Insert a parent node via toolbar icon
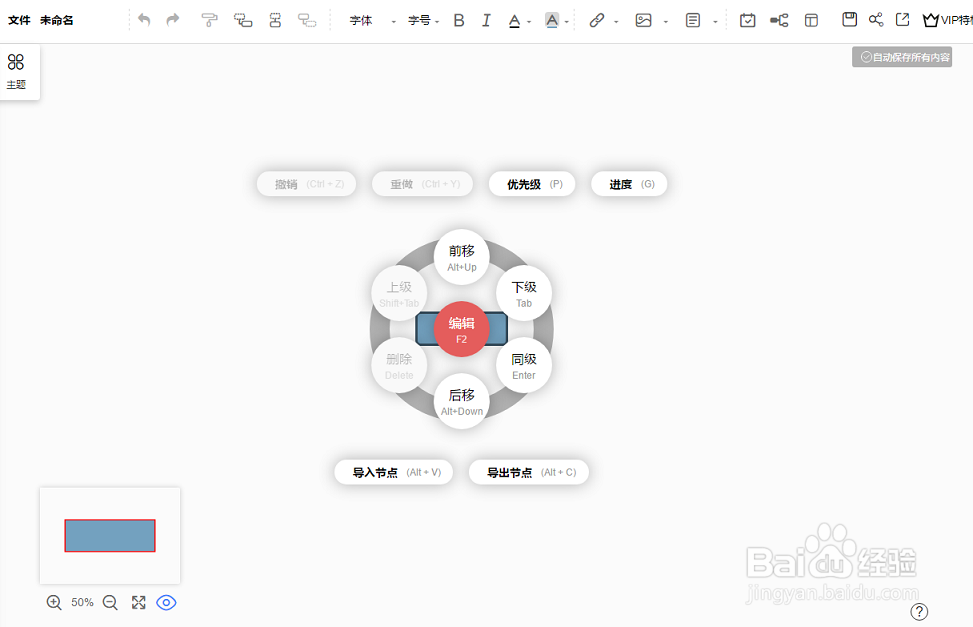This screenshot has height=627, width=973. 307,20
